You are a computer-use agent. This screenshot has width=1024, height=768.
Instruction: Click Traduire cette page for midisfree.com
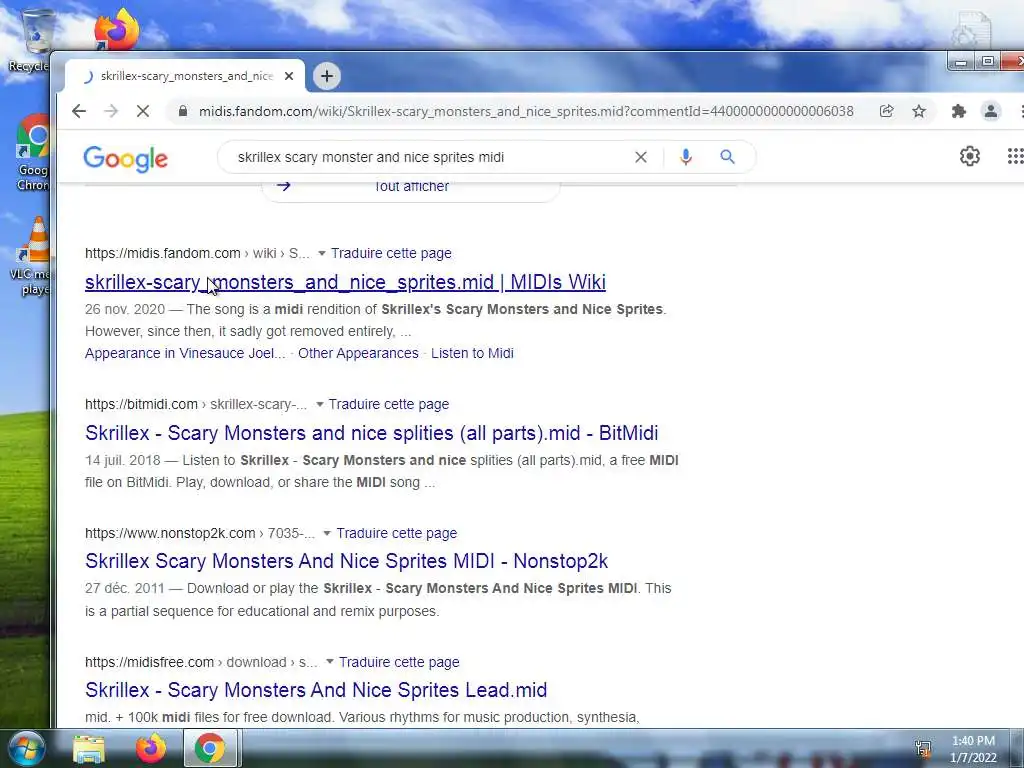coord(399,662)
